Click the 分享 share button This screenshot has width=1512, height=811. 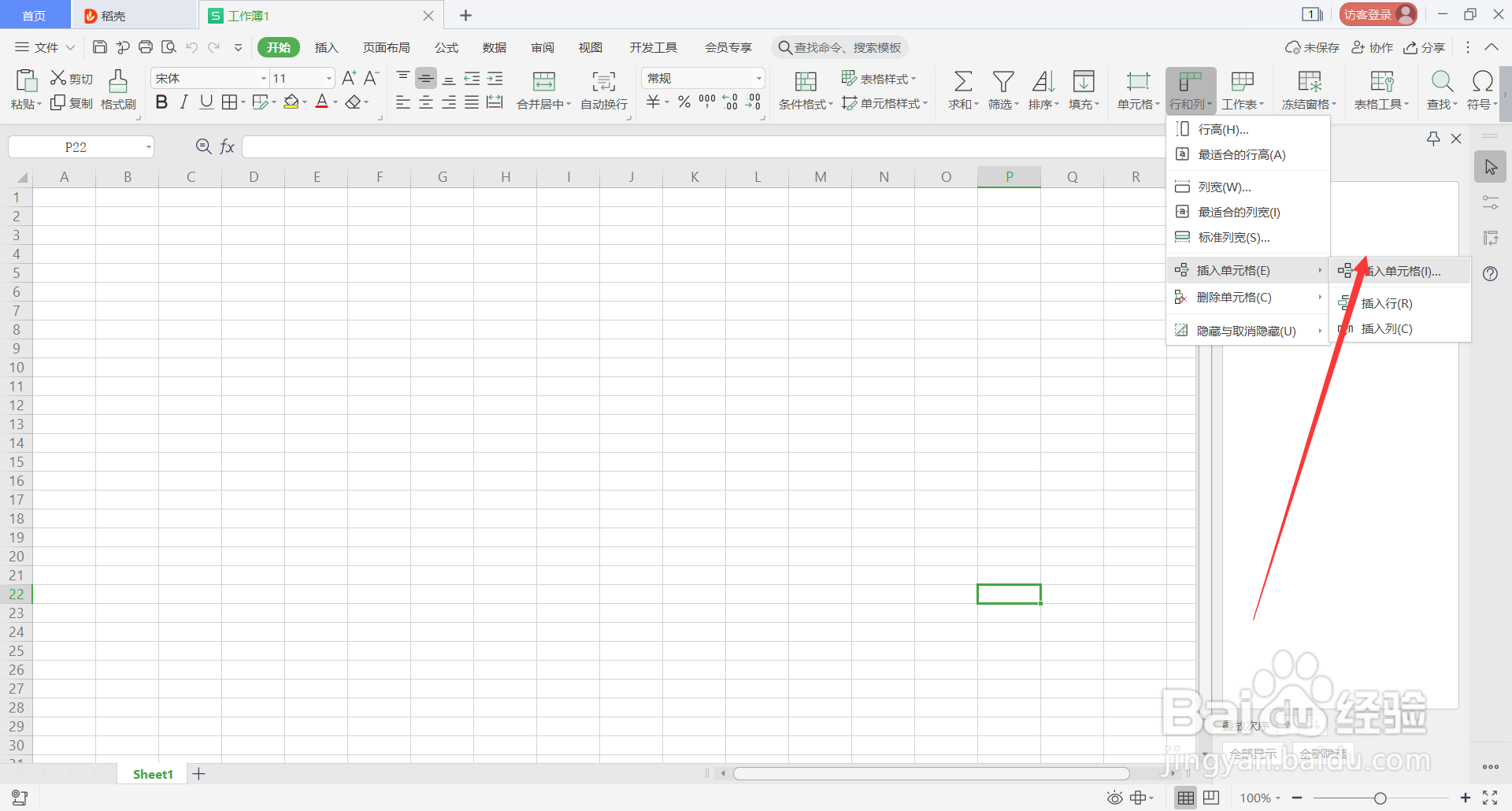(x=1425, y=47)
